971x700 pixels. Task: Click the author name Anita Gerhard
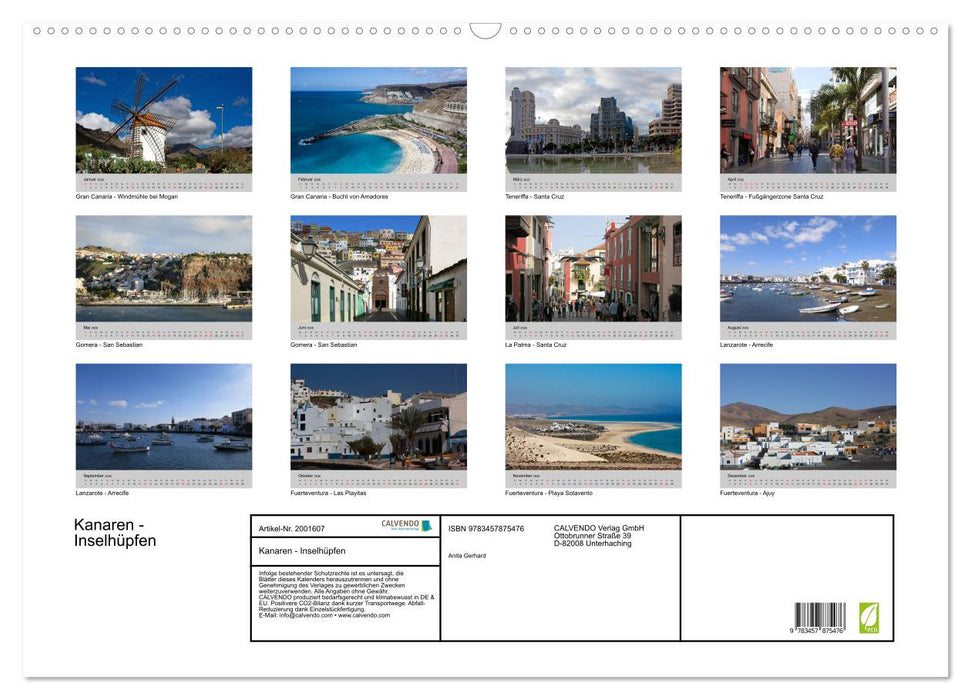coord(467,555)
